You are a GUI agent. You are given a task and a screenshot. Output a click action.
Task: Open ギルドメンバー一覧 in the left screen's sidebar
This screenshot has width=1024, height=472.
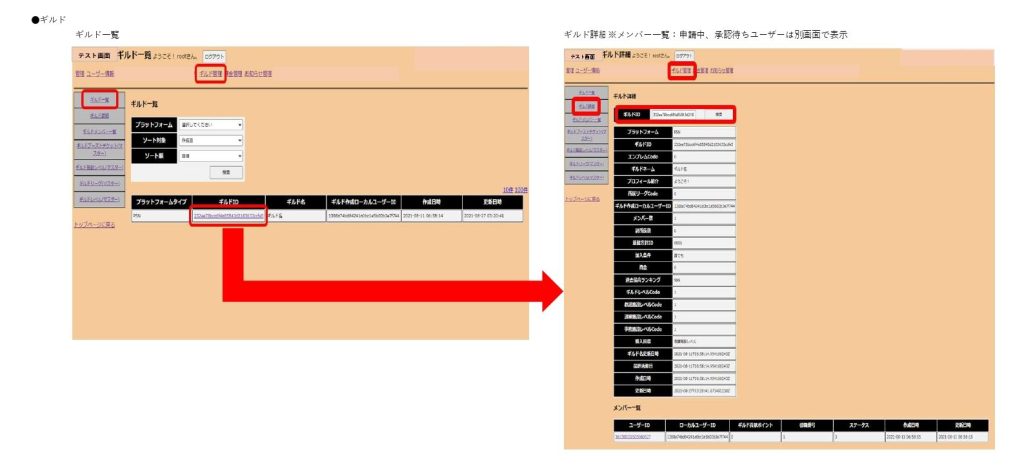[x=99, y=131]
